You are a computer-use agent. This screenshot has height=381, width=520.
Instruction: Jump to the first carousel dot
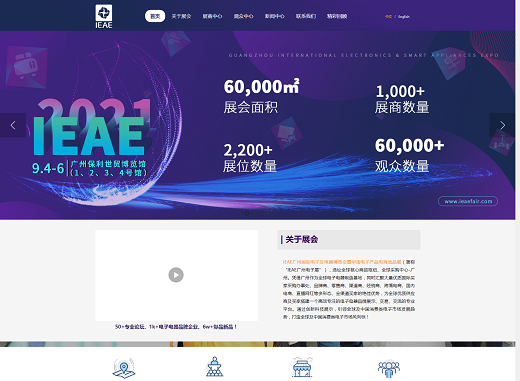[240, 213]
